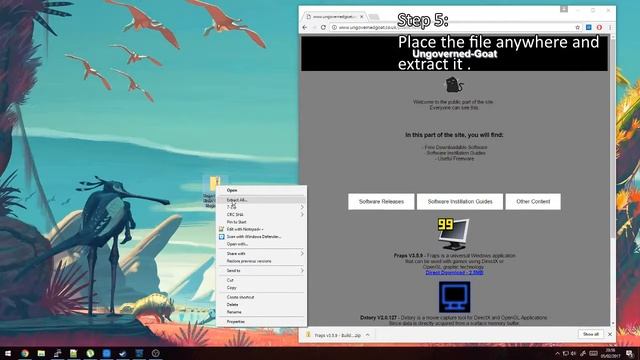Image resolution: width=640 pixels, height=360 pixels.
Task: Open File Explorer from the taskbar
Action: click(41, 353)
